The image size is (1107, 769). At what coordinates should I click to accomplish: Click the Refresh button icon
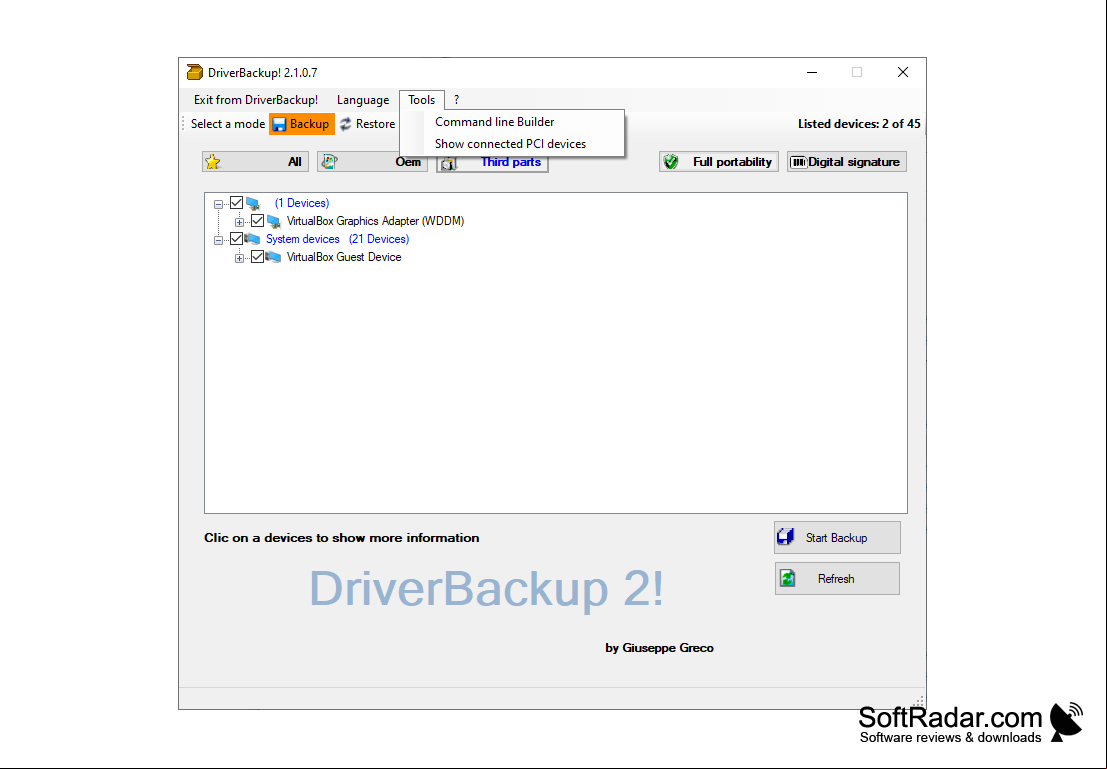(787, 578)
